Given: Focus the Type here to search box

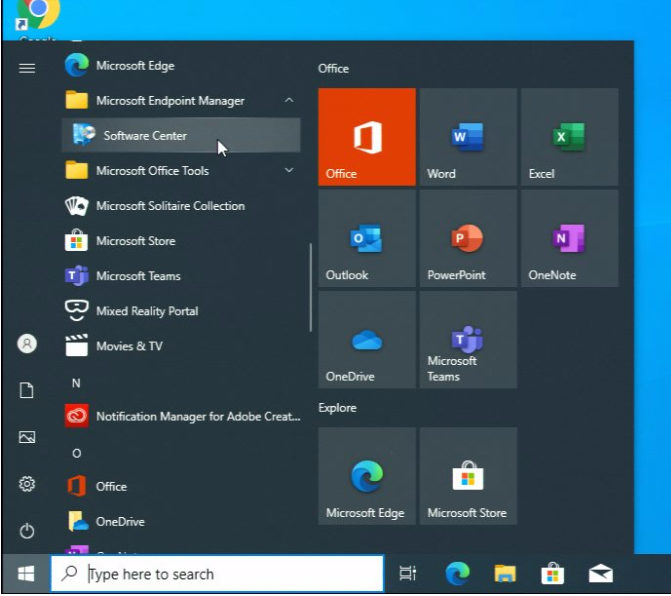Looking at the screenshot, I should tap(217, 574).
